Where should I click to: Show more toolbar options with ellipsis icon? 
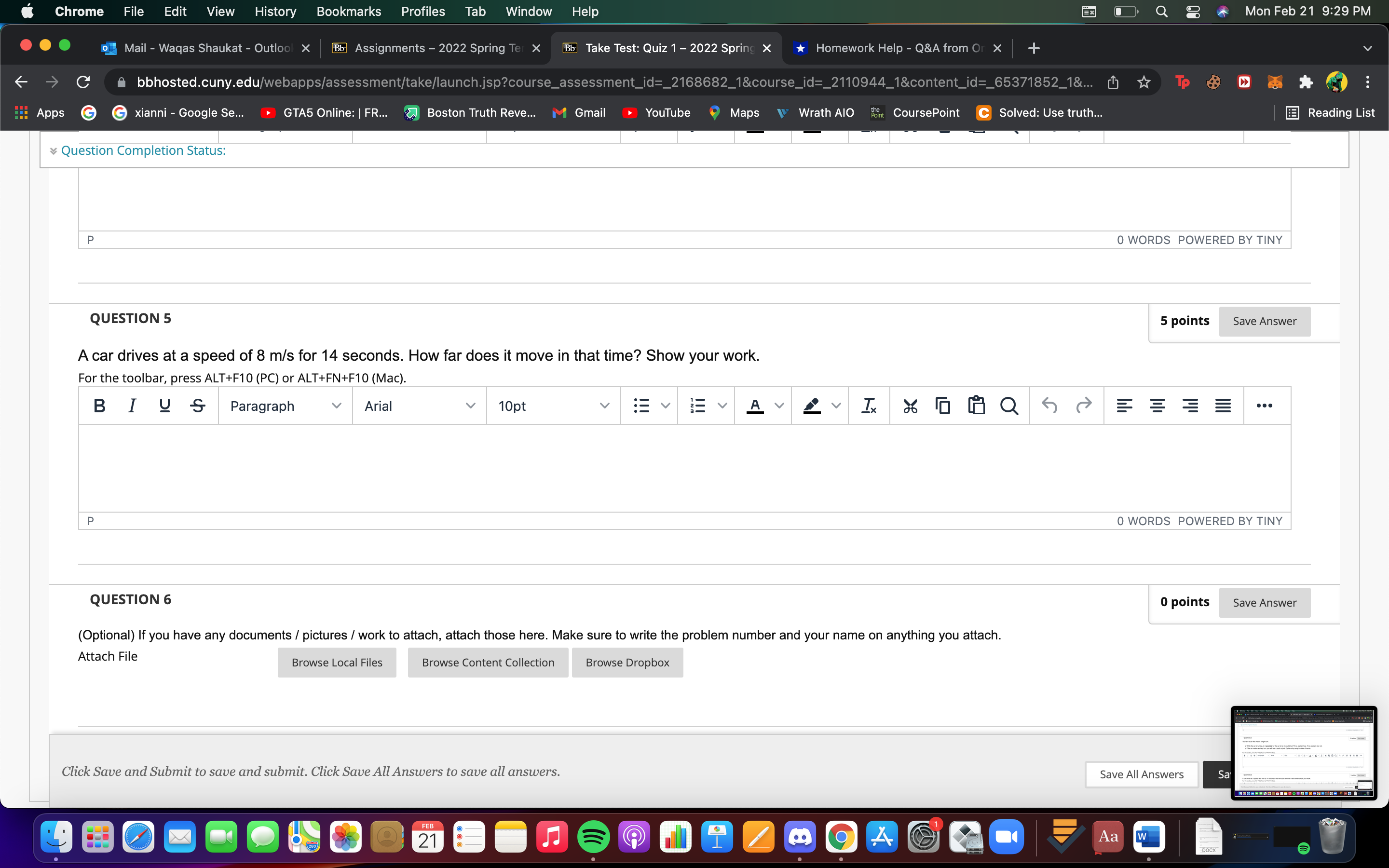tap(1264, 406)
